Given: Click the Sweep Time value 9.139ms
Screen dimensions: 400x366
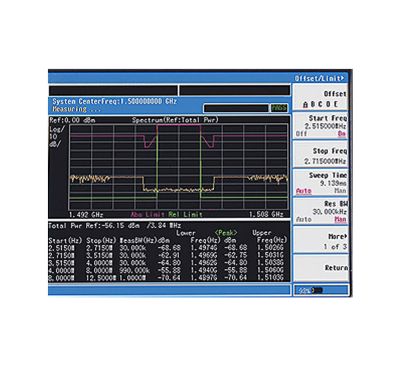Looking at the screenshot, I should (333, 183).
